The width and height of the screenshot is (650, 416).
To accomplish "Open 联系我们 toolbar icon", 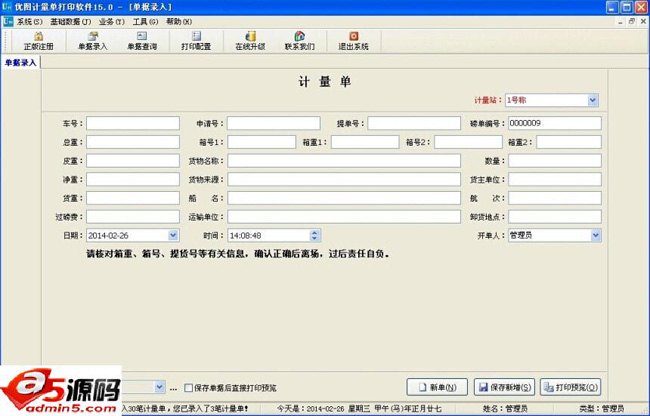I will (x=299, y=41).
